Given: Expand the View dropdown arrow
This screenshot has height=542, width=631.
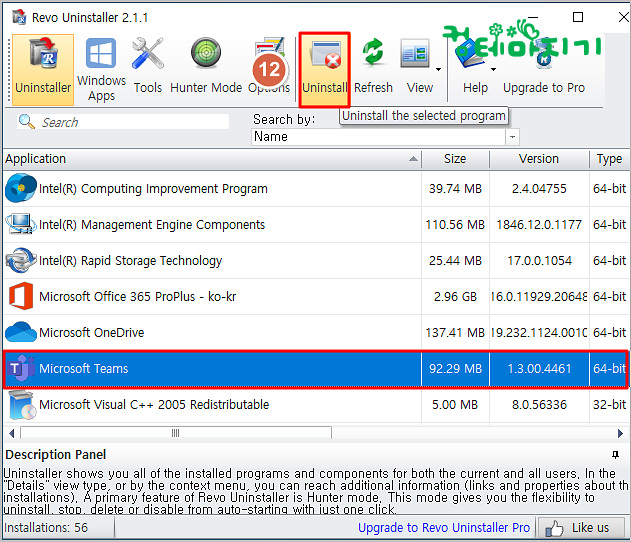Looking at the screenshot, I should tap(438, 70).
